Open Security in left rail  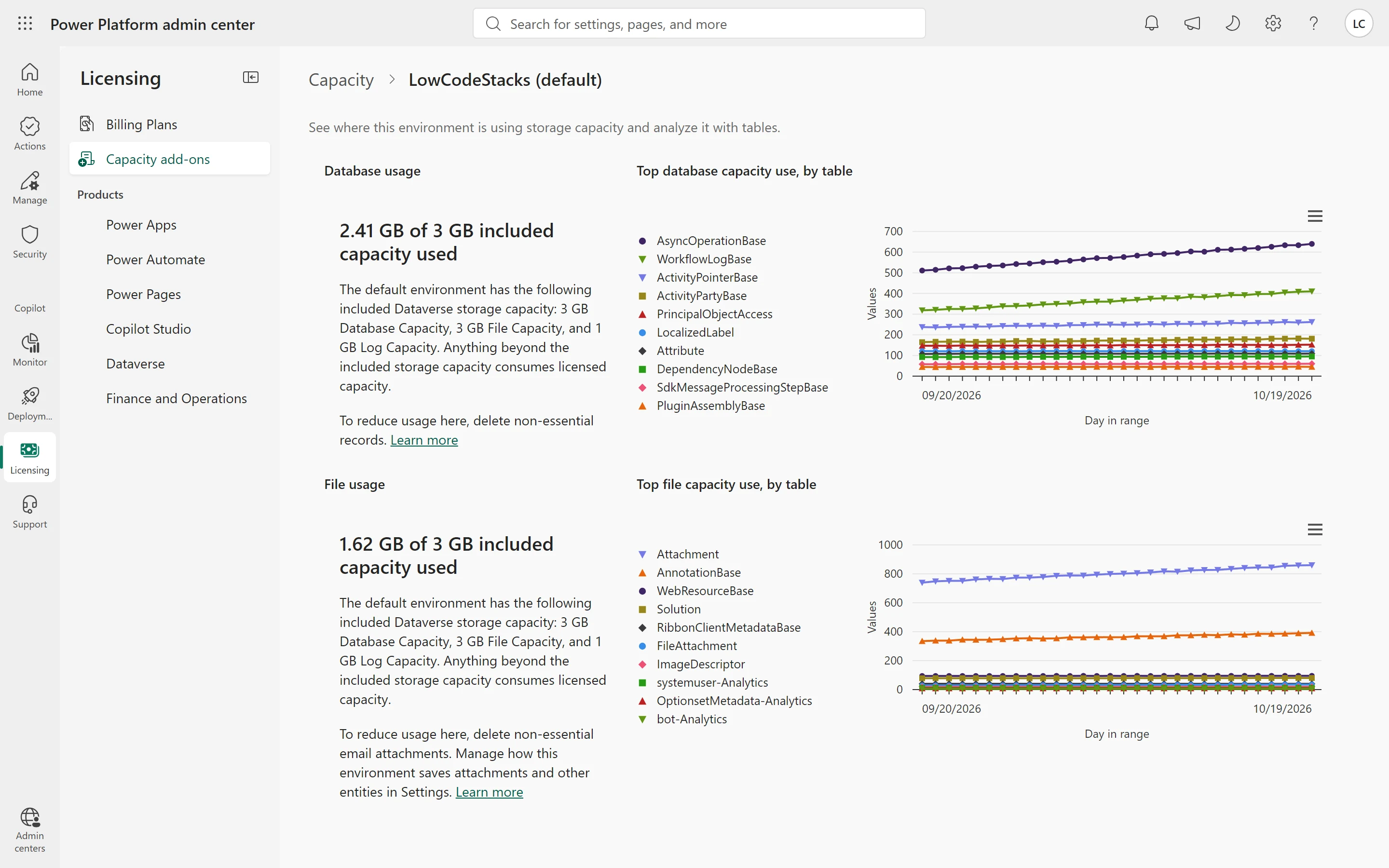coord(30,242)
